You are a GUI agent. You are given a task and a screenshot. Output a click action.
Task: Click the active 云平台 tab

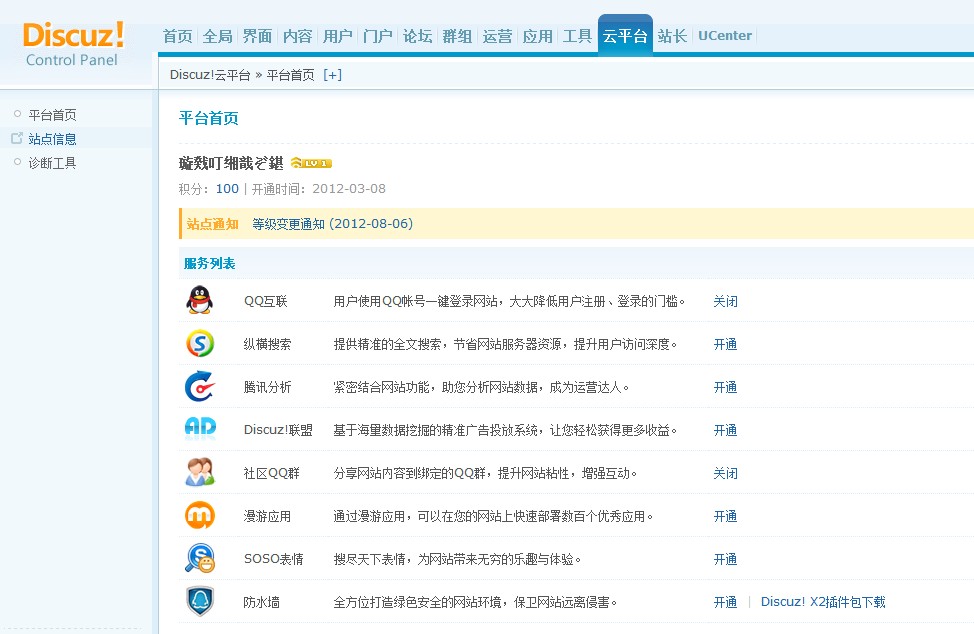point(625,36)
